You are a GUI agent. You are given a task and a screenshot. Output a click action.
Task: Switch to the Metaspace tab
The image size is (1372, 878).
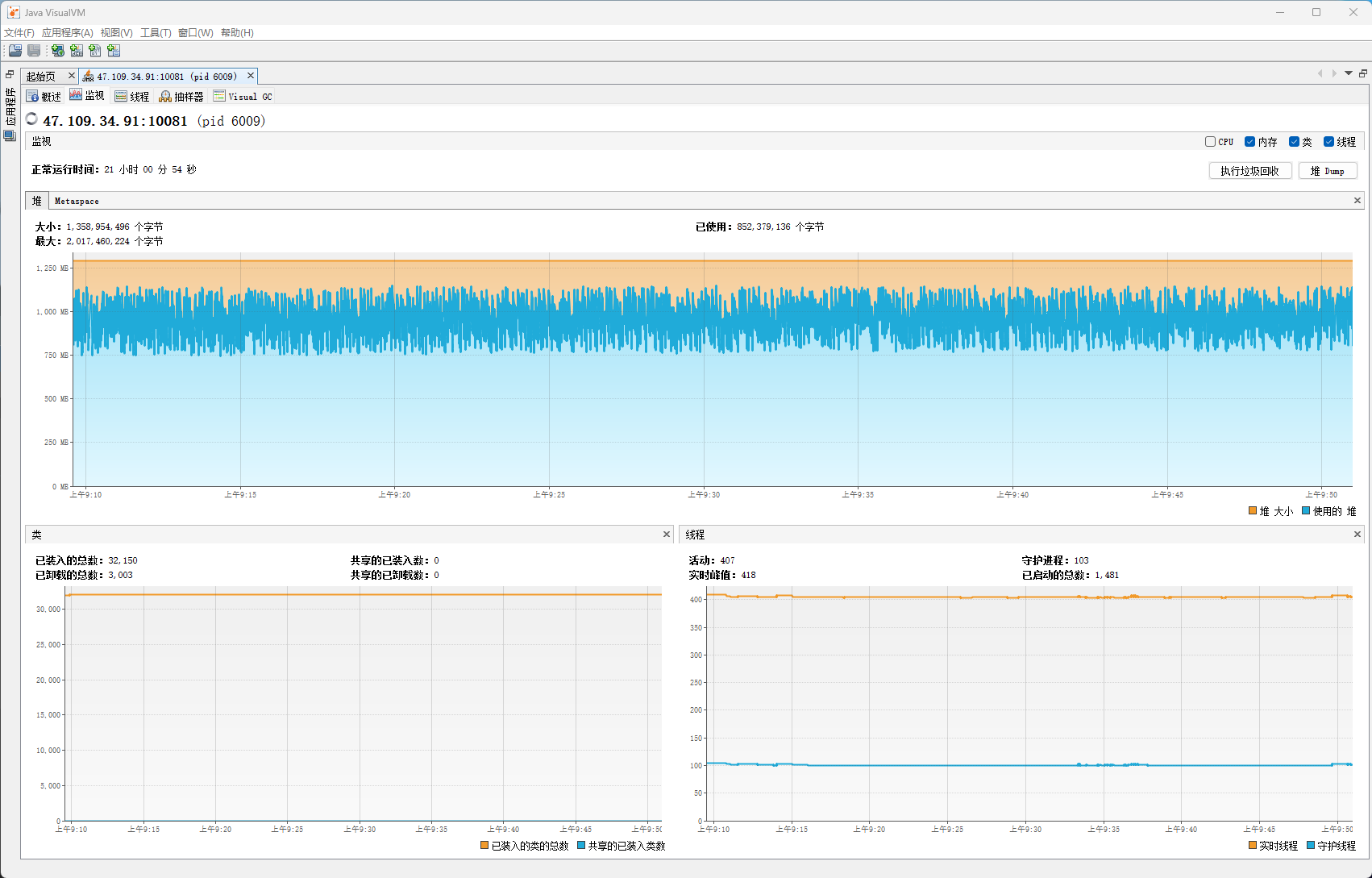click(77, 201)
